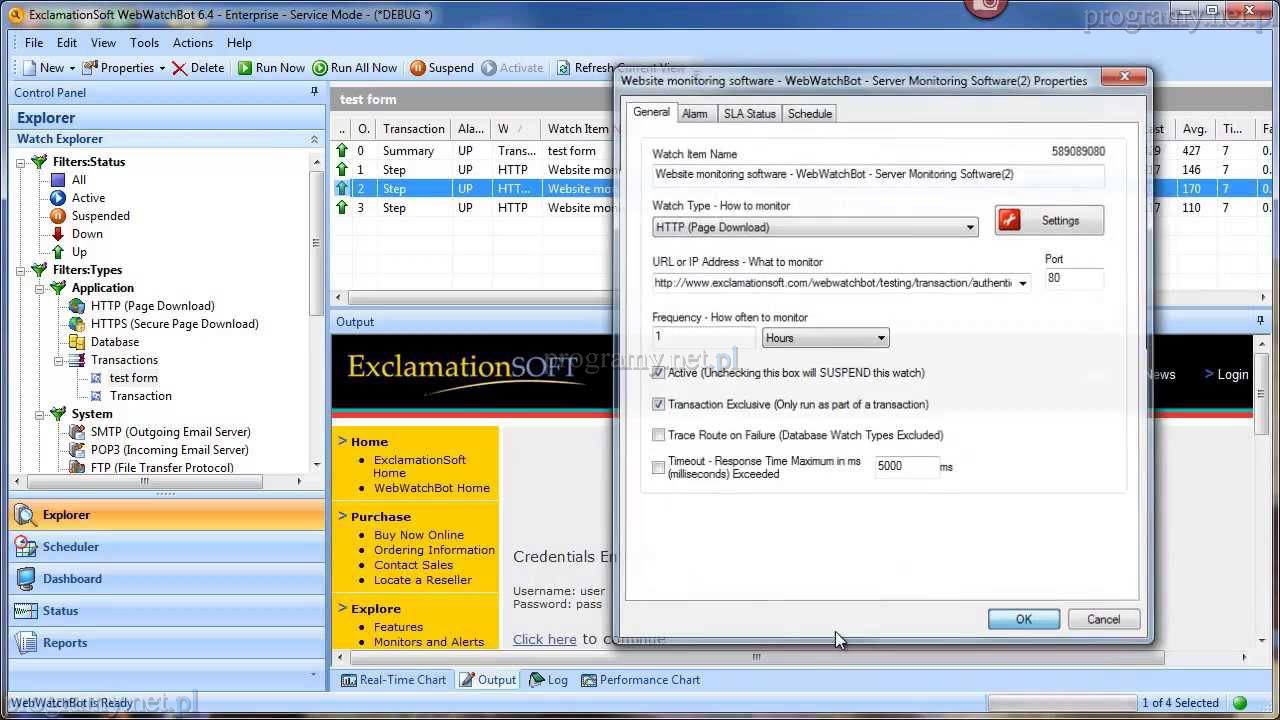Open the Real-Time Chart view
1280x720 pixels.
click(349, 680)
